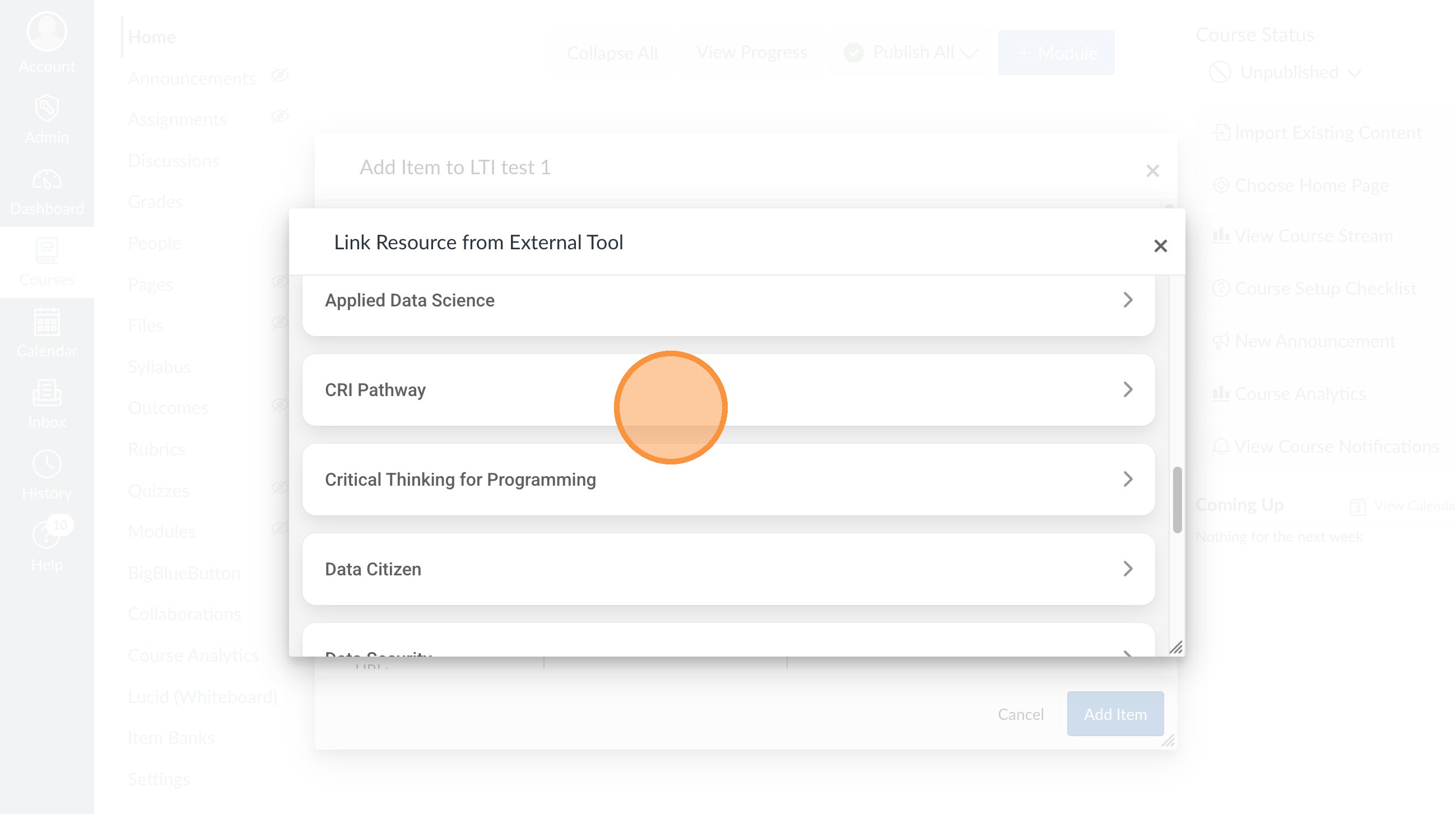Open the Admin shield icon
Viewport: 1456px width, 814px height.
point(46,109)
